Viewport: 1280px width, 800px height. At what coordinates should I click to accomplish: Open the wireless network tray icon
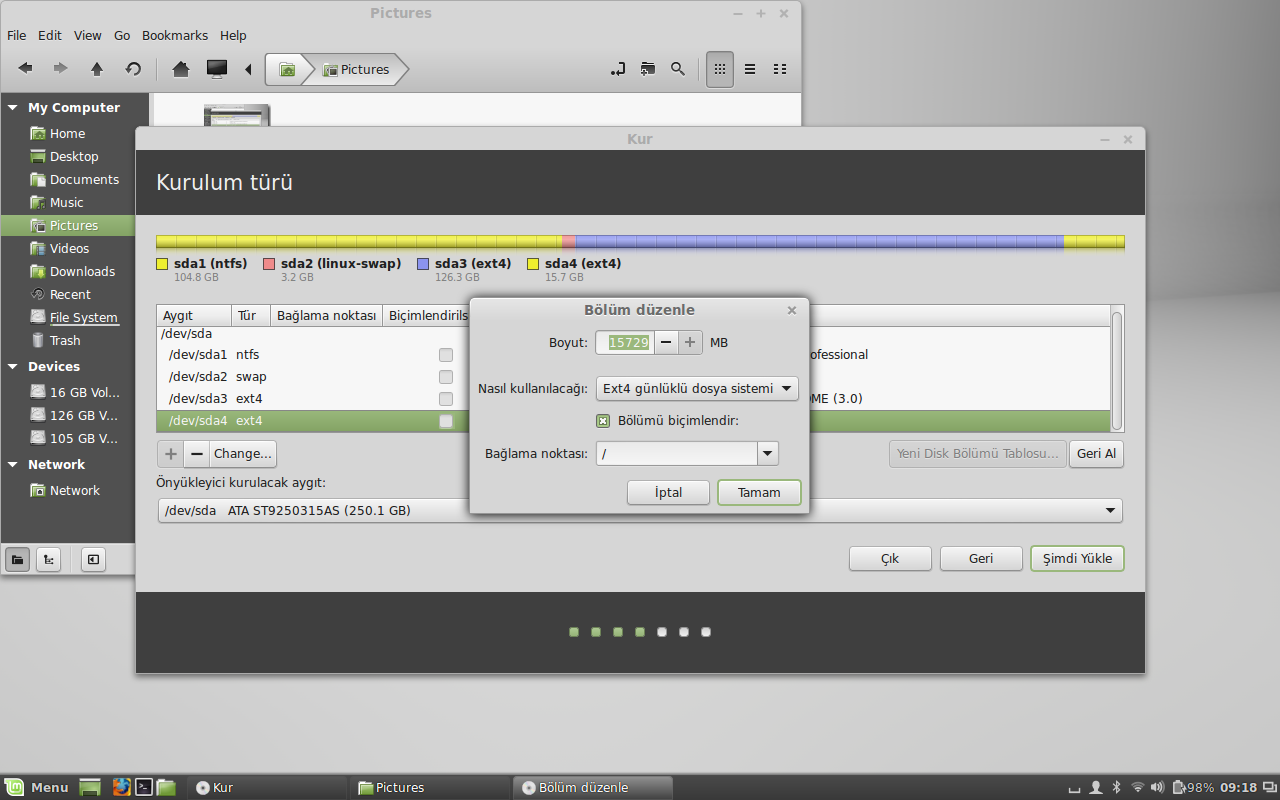pos(1138,787)
